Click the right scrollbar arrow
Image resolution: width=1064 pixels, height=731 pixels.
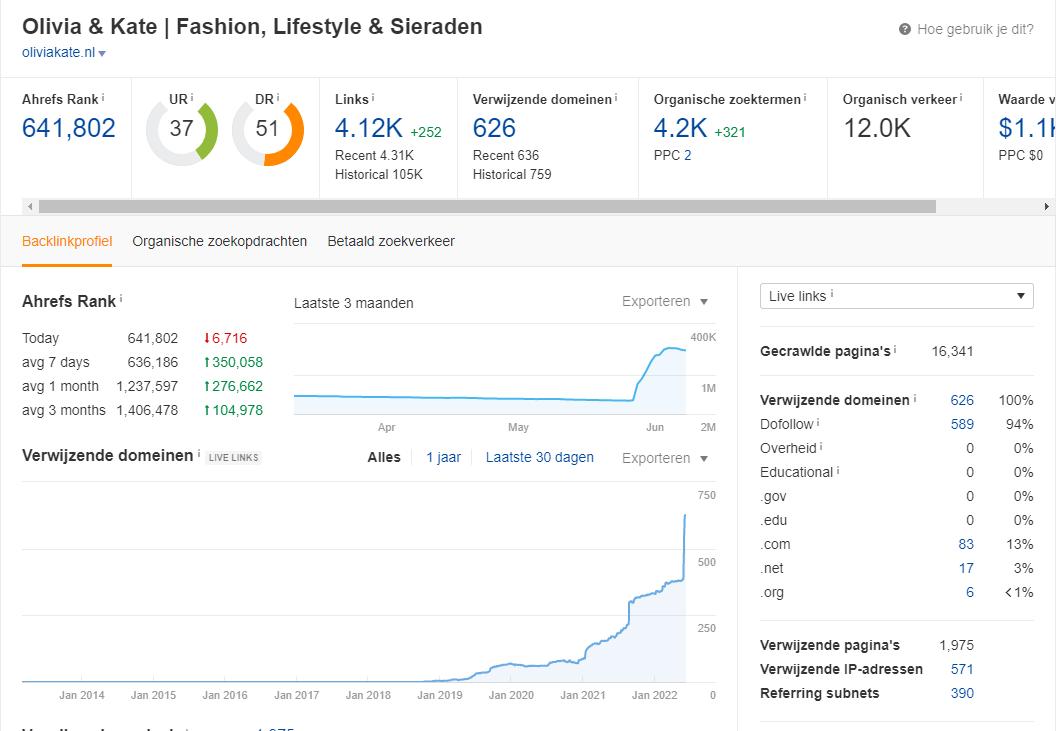(x=1046, y=206)
